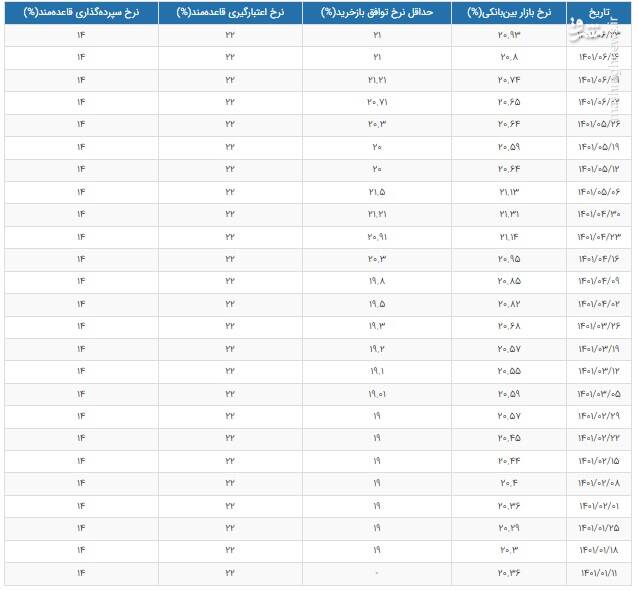Select the repo rate value 19.01

coord(377,393)
